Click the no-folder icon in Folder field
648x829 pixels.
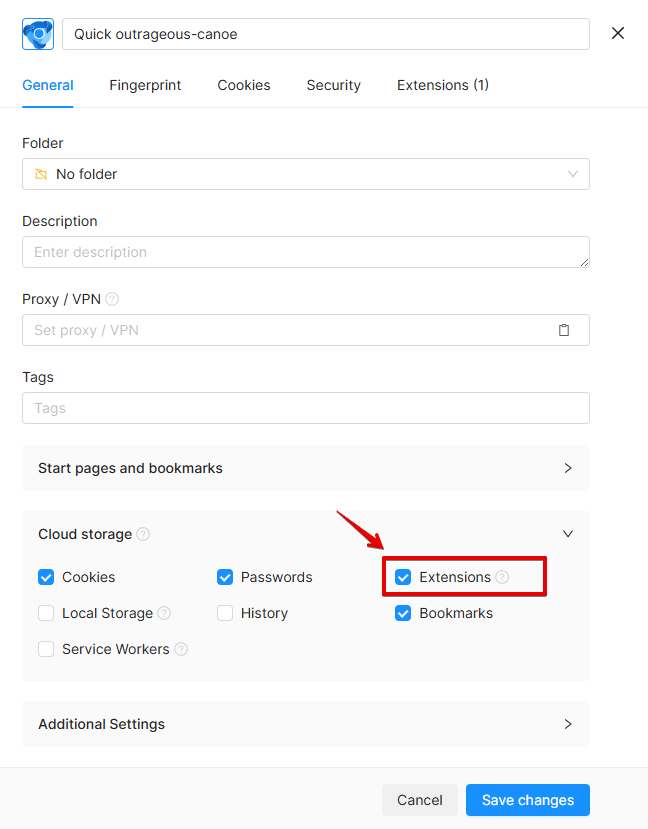[41, 174]
